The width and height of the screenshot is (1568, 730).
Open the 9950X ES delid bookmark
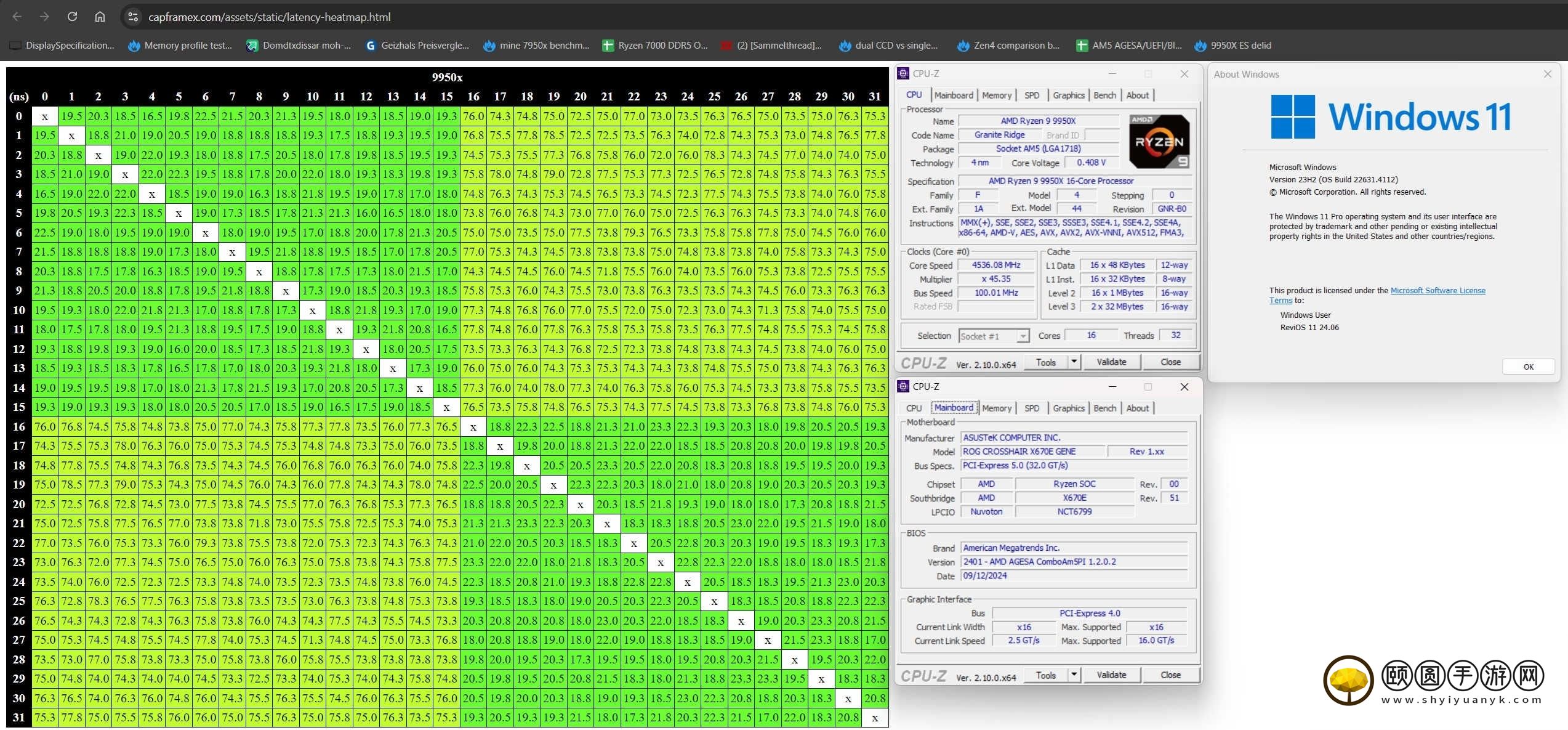1233,45
